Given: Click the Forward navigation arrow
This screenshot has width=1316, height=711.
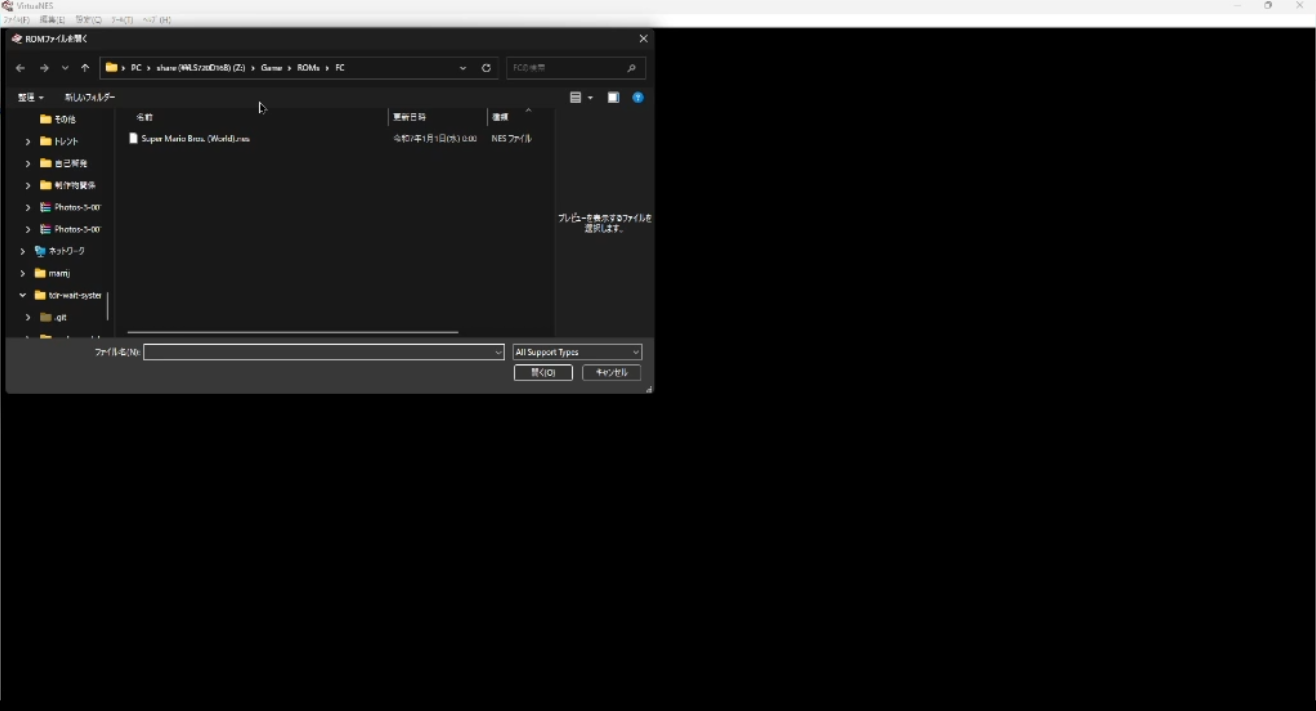Looking at the screenshot, I should (x=43, y=67).
